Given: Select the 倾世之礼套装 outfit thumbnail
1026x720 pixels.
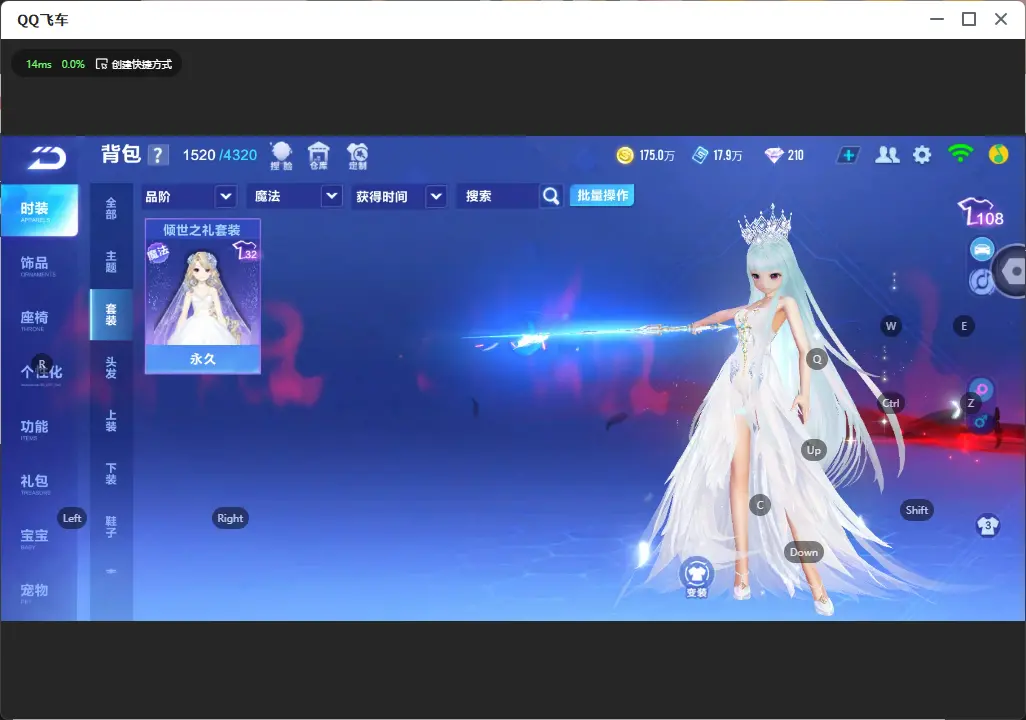Looking at the screenshot, I should [x=203, y=296].
